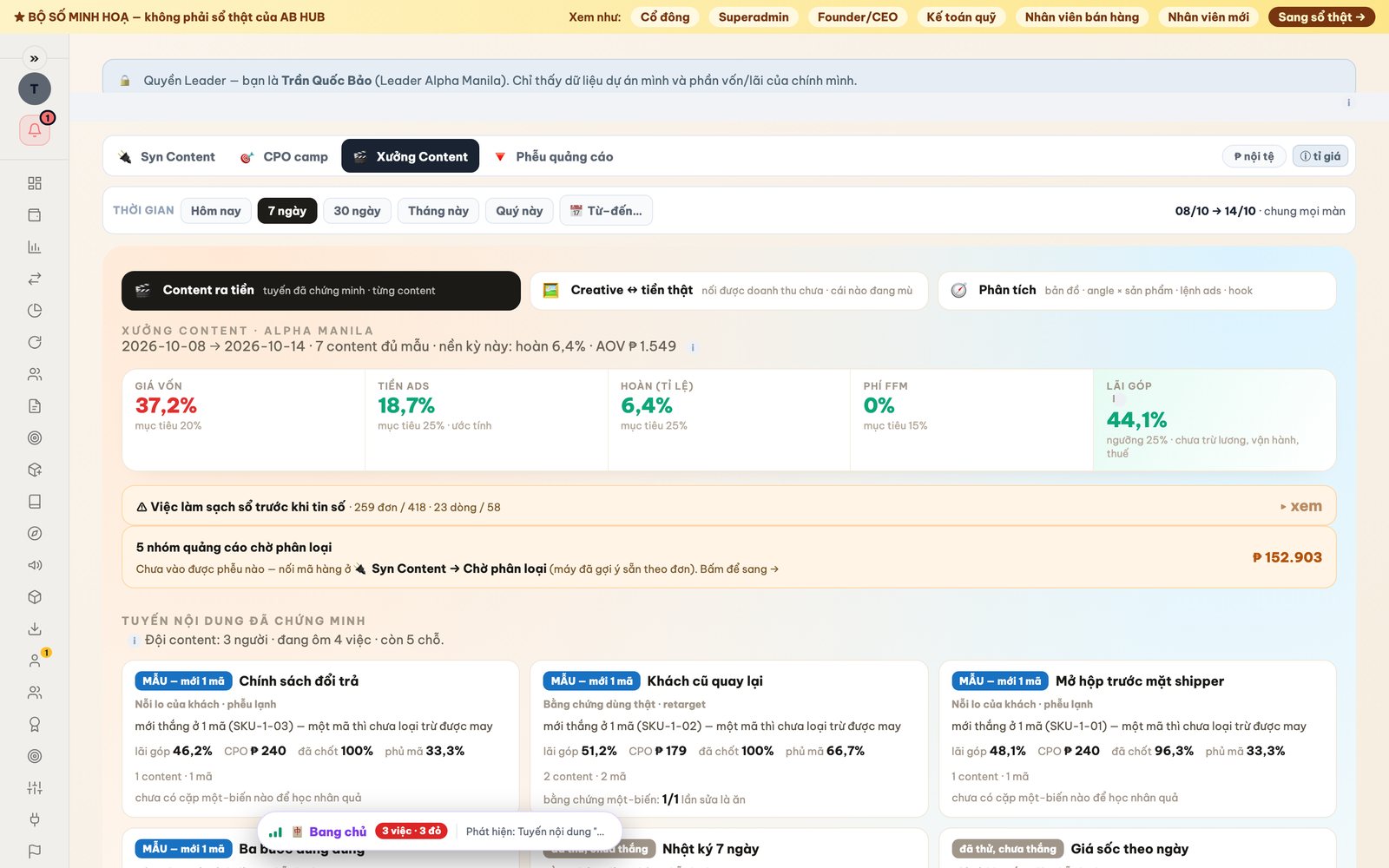View as Nhân viên bán hàng role
The width and height of the screenshot is (1389, 868).
pos(1082,16)
